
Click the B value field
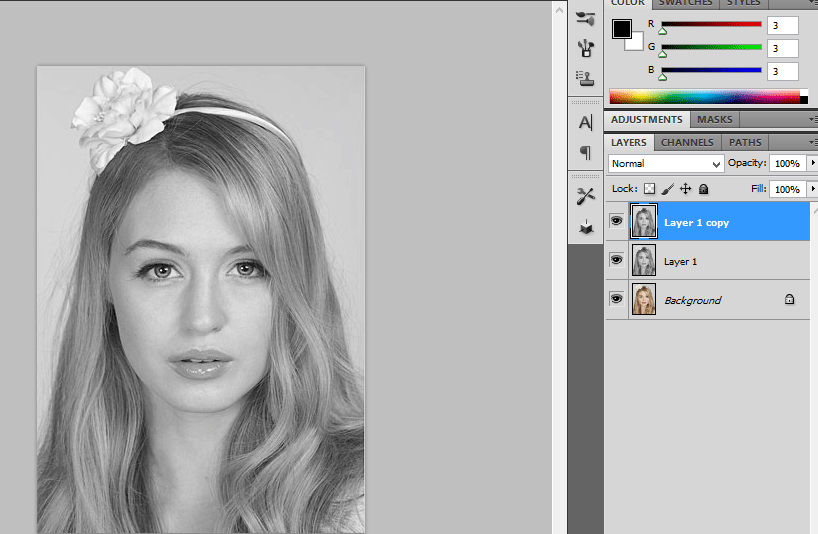(783, 71)
